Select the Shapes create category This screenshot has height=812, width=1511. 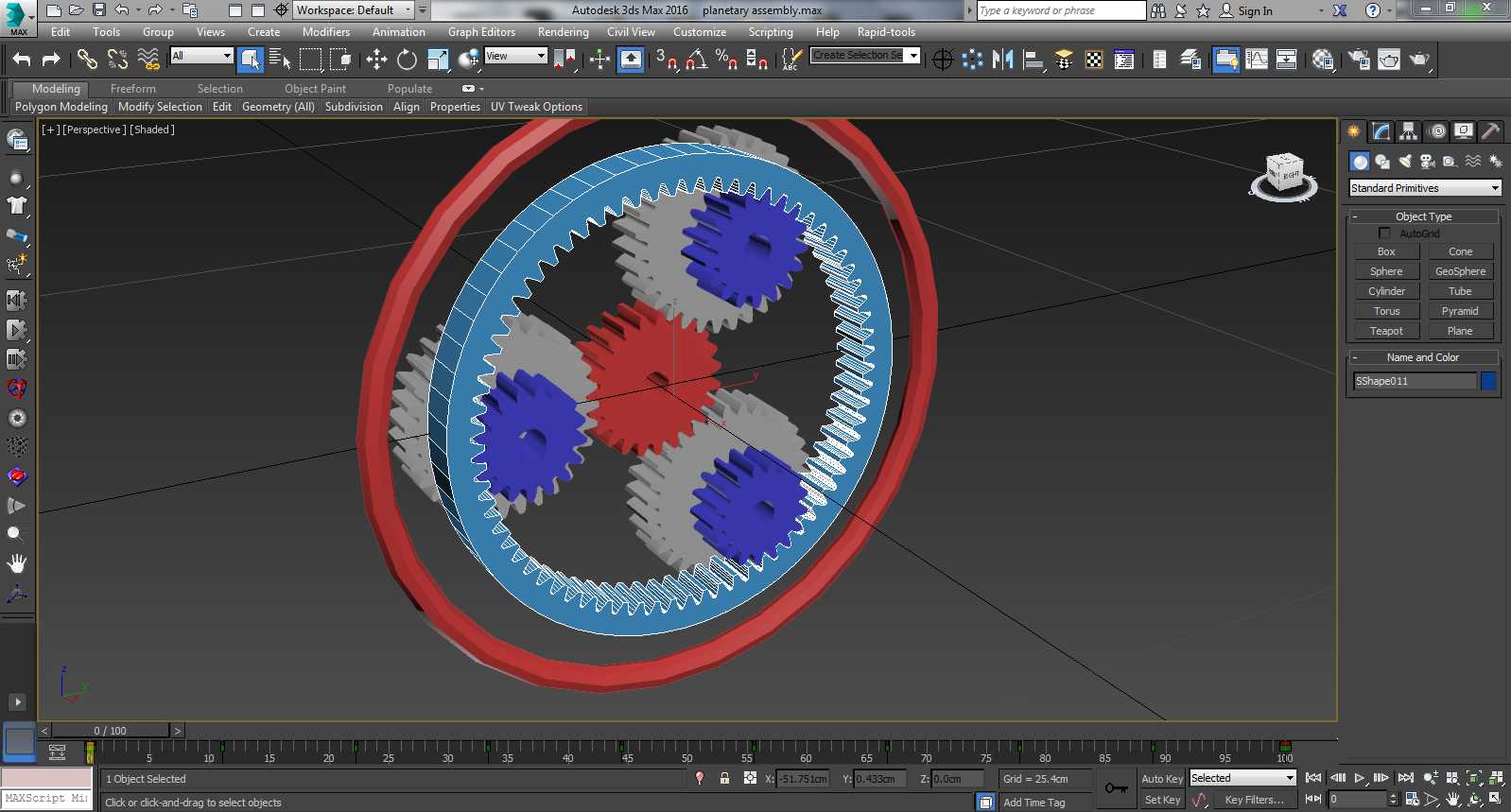coord(1382,162)
